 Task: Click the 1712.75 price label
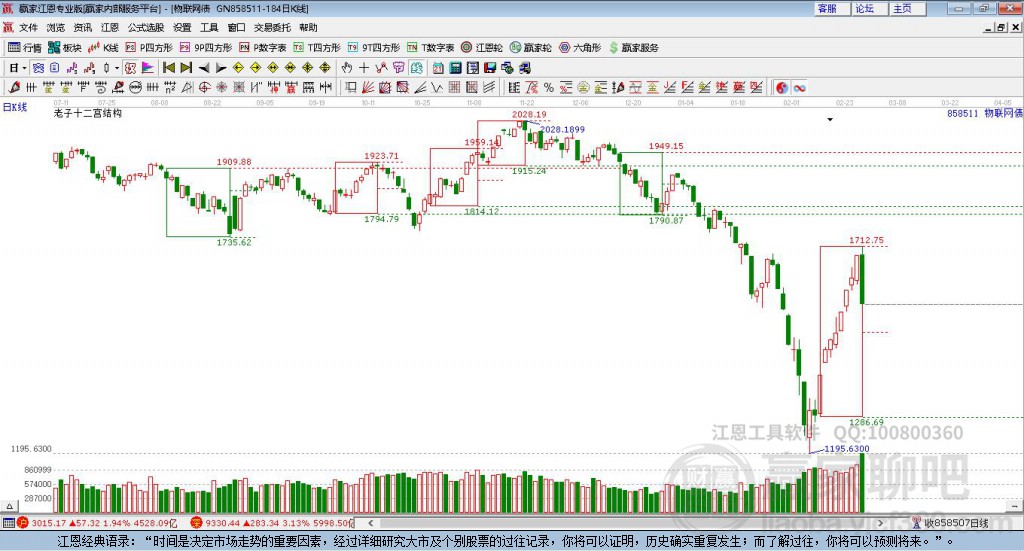(x=866, y=240)
